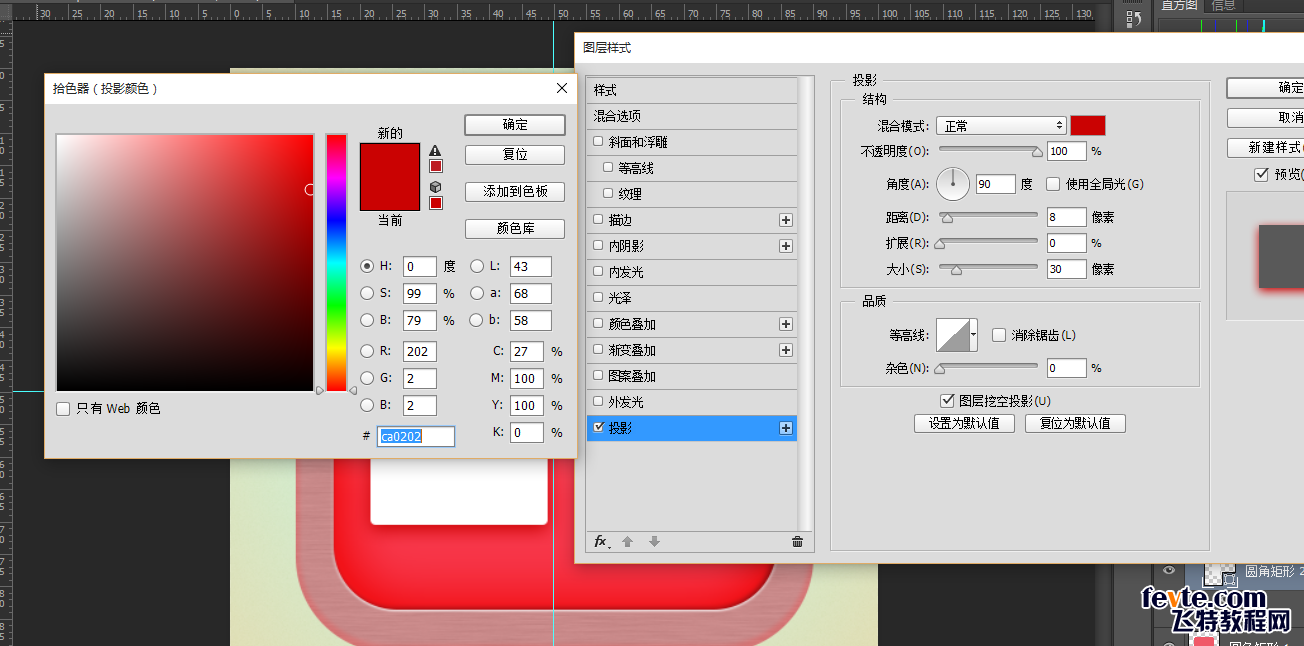Add another 渐变叠加 effect with plus icon

coord(786,350)
